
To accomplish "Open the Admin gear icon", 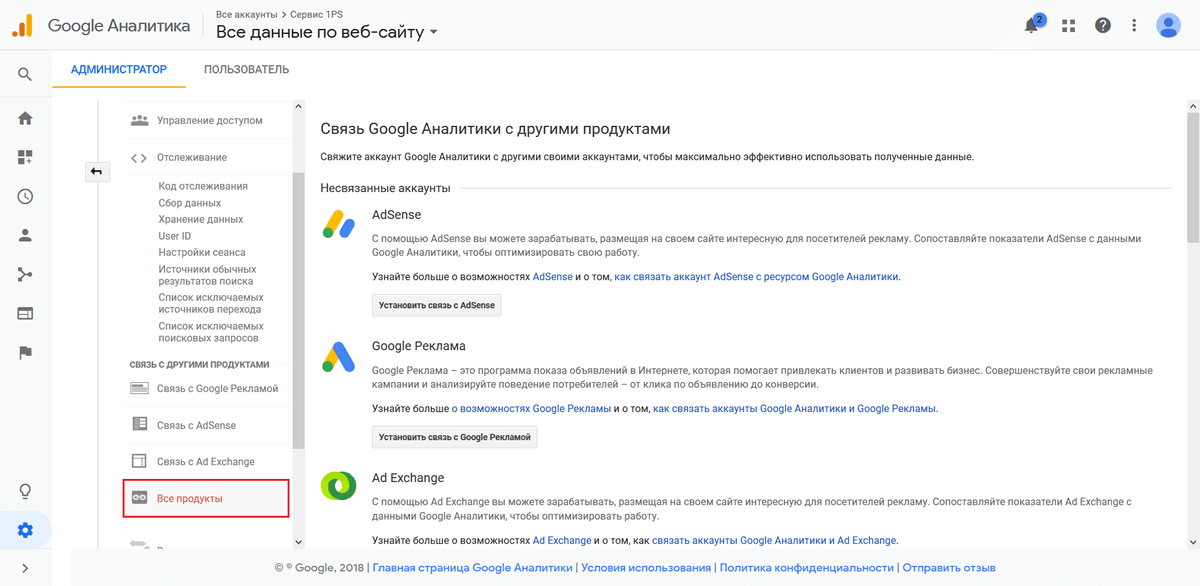I will point(25,530).
